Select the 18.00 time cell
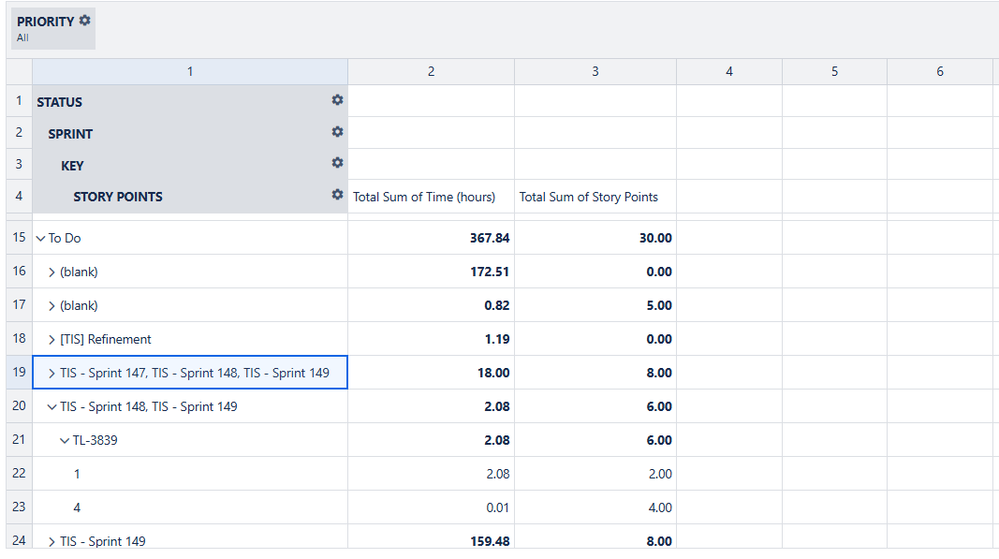Image resolution: width=999 pixels, height=559 pixels. tap(431, 373)
